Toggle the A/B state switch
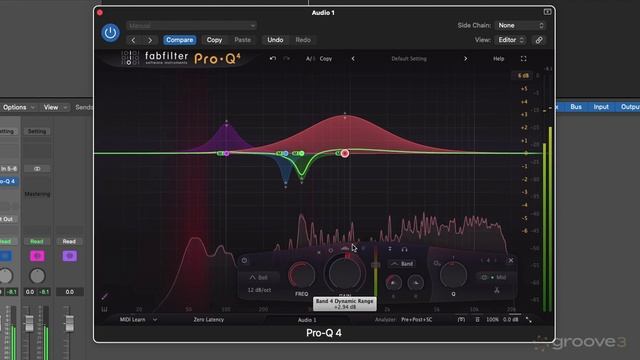The image size is (640, 360). (x=310, y=59)
